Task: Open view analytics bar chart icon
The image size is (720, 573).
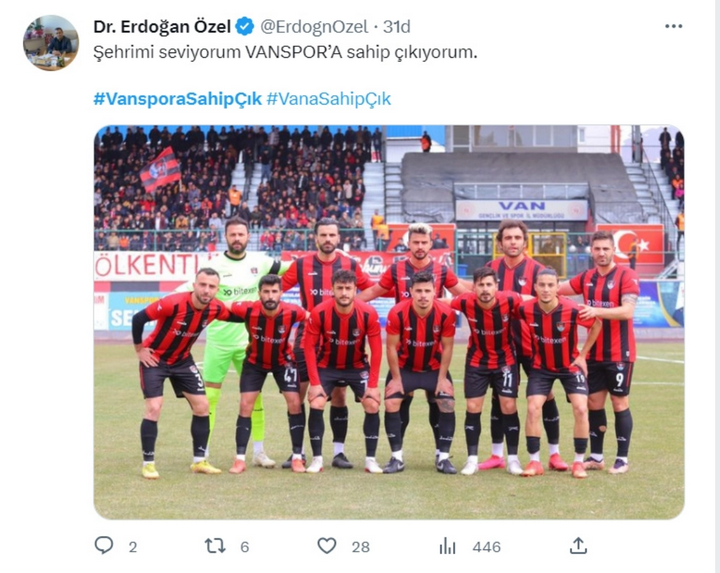Action: pos(447,546)
